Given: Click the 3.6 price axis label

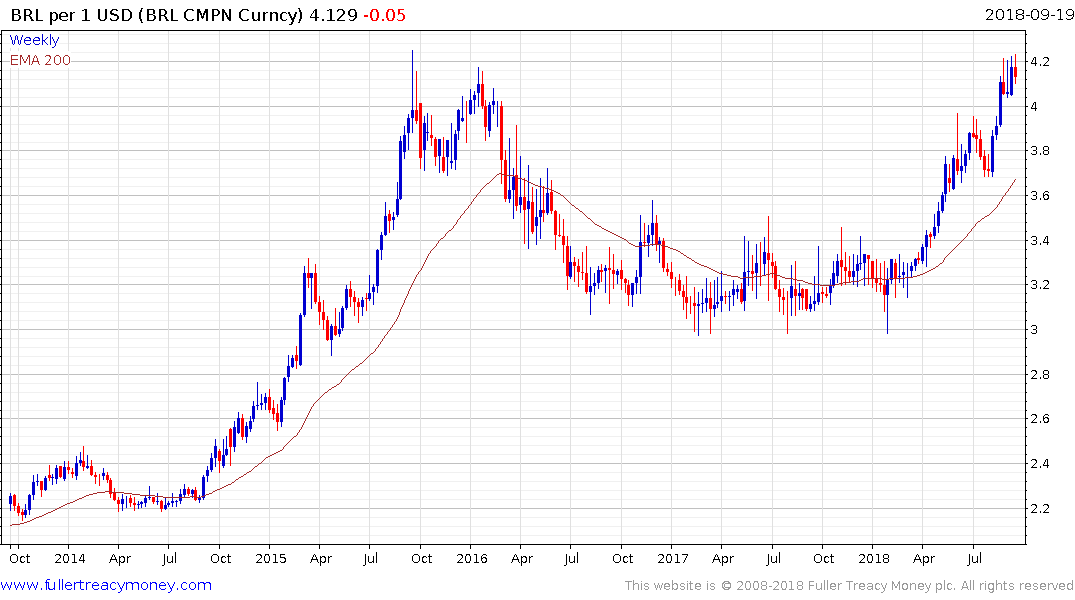Looking at the screenshot, I should (x=1040, y=195).
